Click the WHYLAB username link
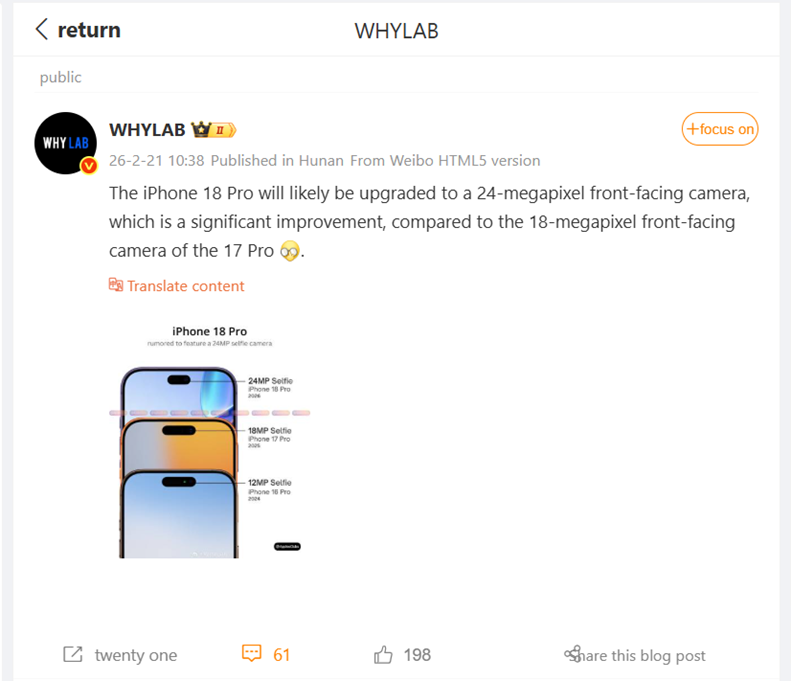This screenshot has height=681, width=791. (147, 130)
